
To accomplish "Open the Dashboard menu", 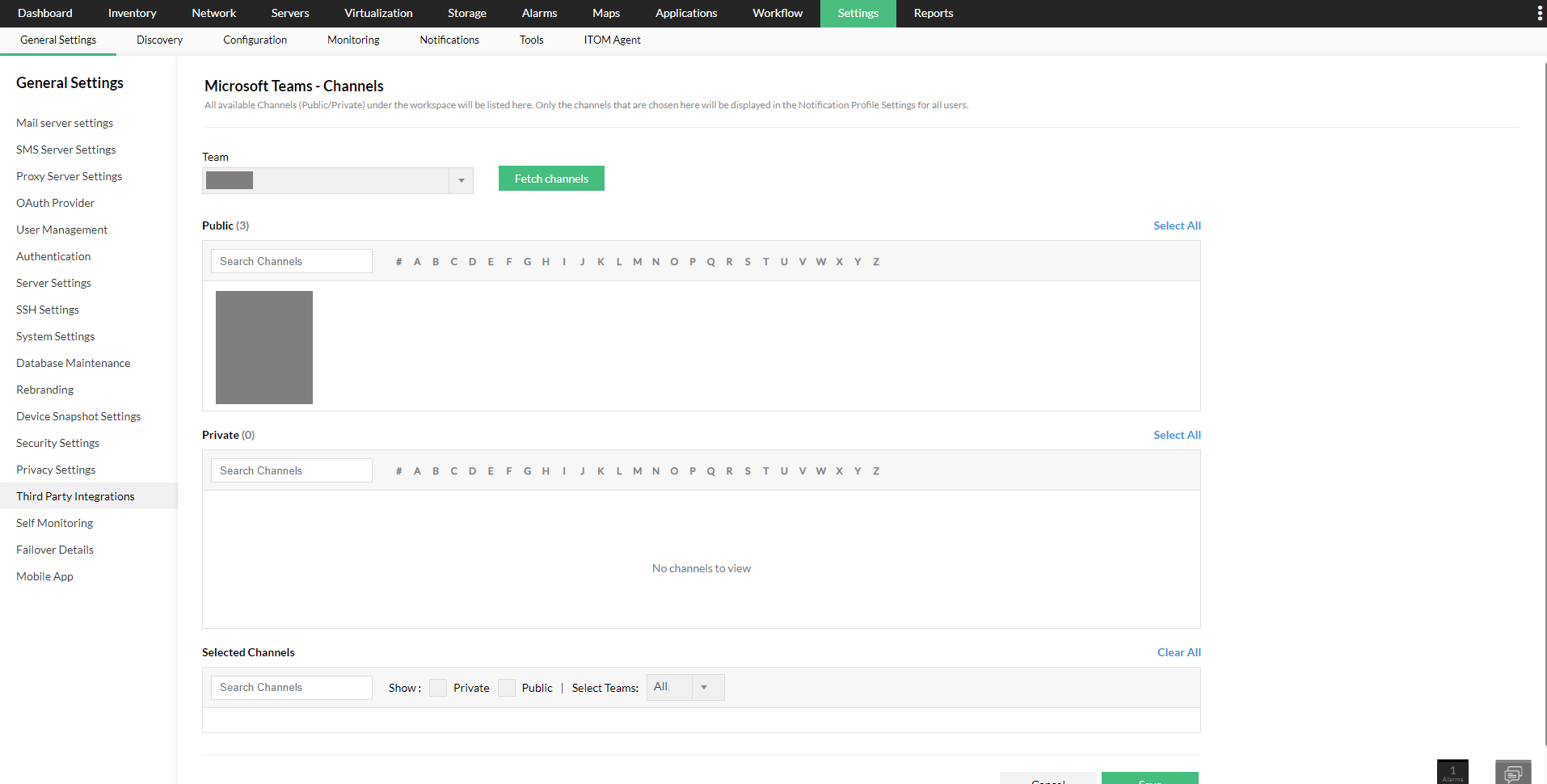I will (45, 13).
